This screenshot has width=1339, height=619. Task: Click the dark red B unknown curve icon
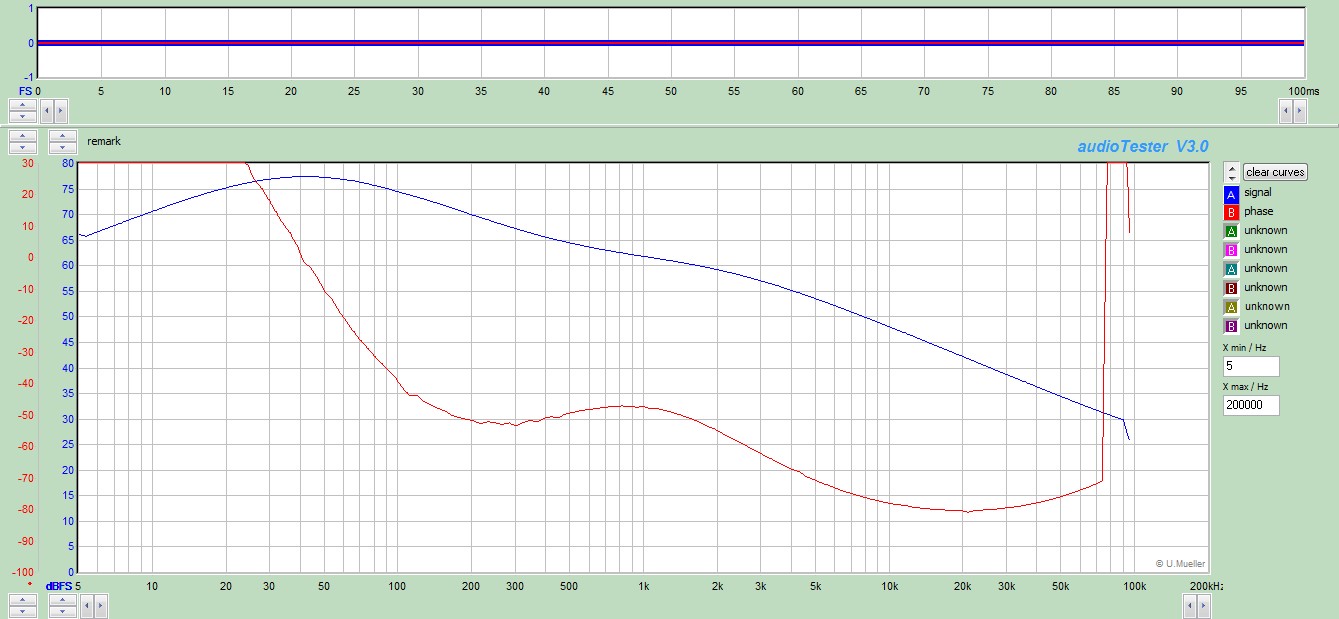coord(1231,288)
